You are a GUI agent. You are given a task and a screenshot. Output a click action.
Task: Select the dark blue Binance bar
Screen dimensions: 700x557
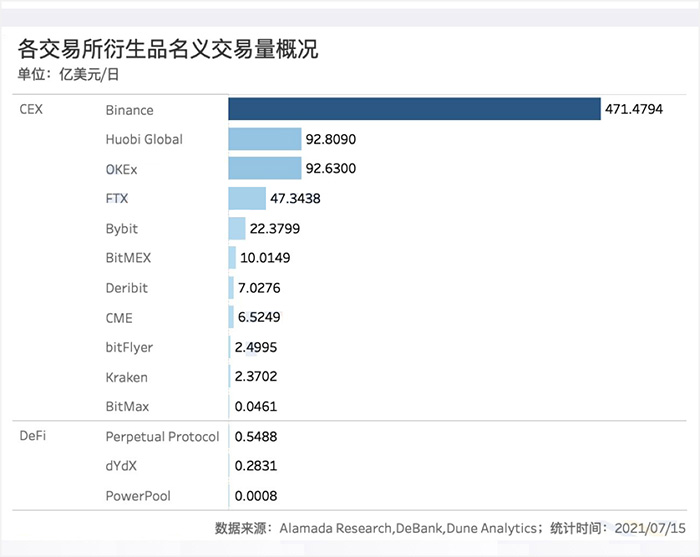[414, 109]
